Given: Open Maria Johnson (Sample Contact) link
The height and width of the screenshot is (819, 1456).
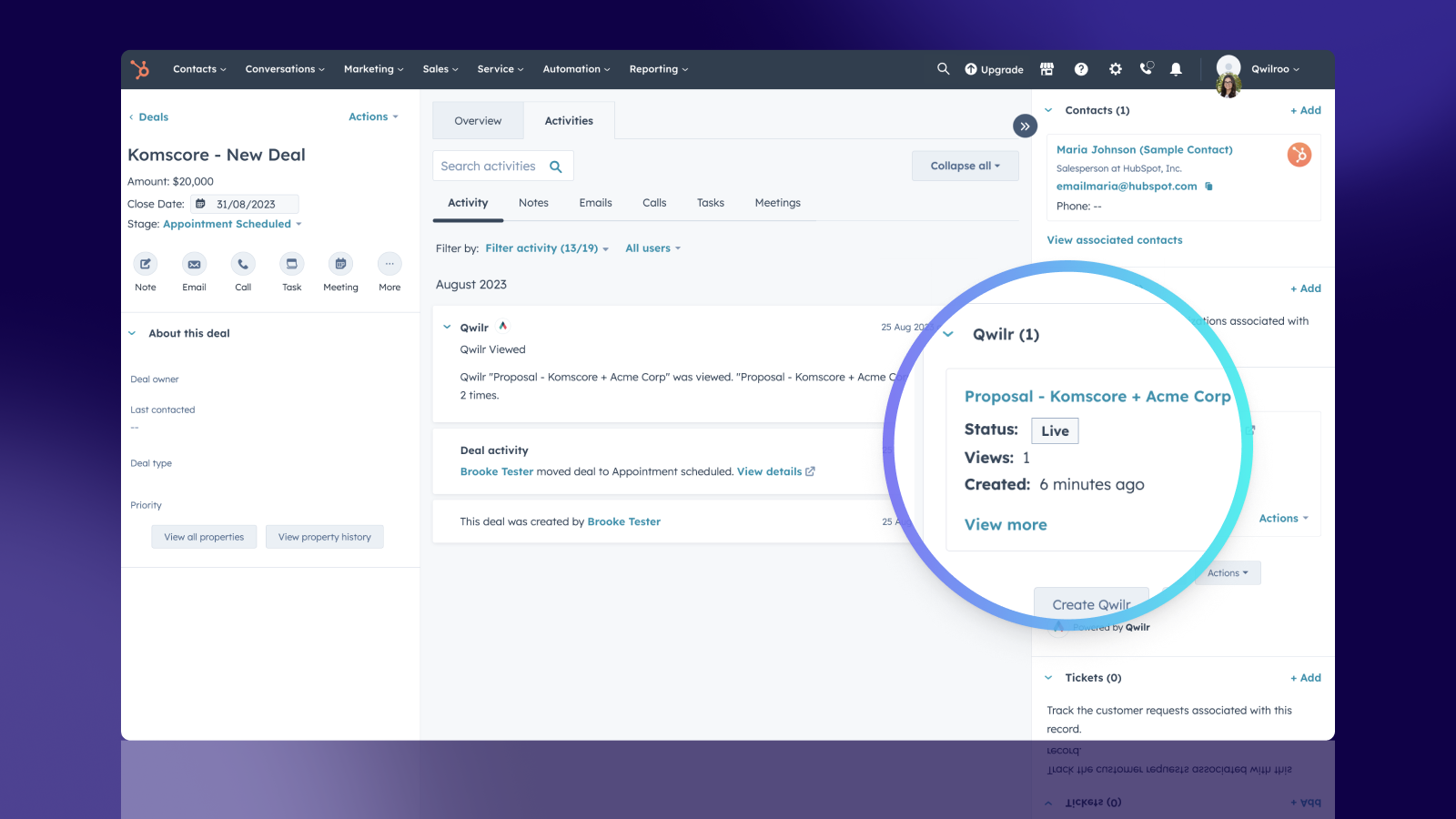Looking at the screenshot, I should 1145,150.
